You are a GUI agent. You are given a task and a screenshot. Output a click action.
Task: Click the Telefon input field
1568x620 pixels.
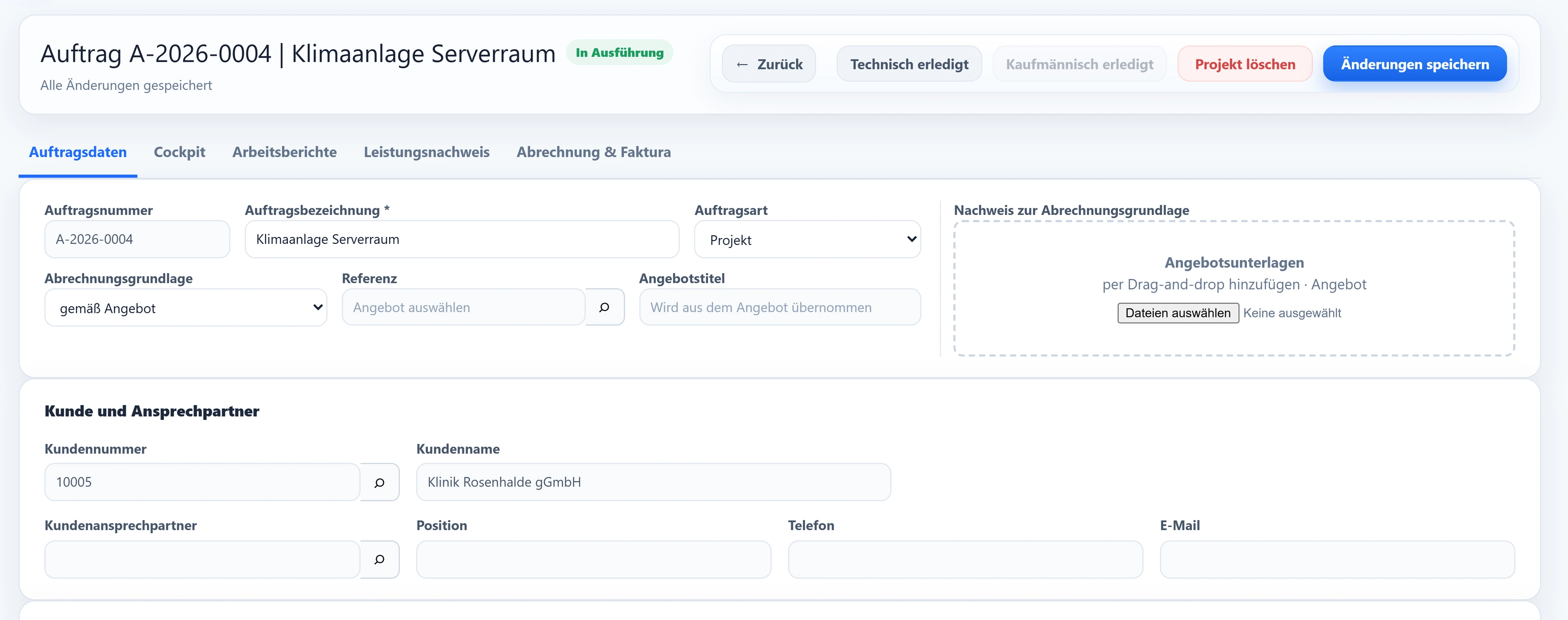[965, 559]
